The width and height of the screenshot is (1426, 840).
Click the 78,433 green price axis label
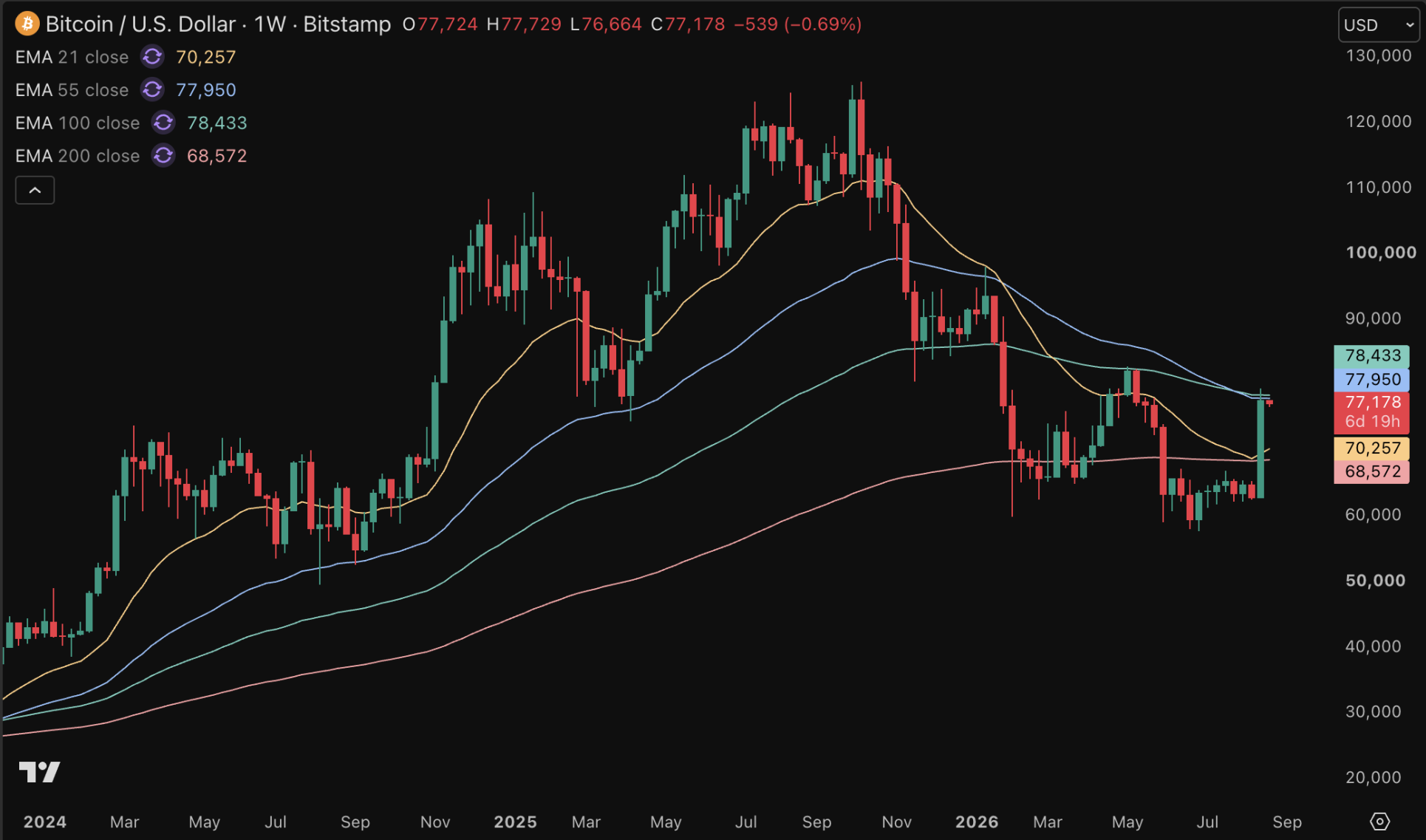(x=1372, y=356)
